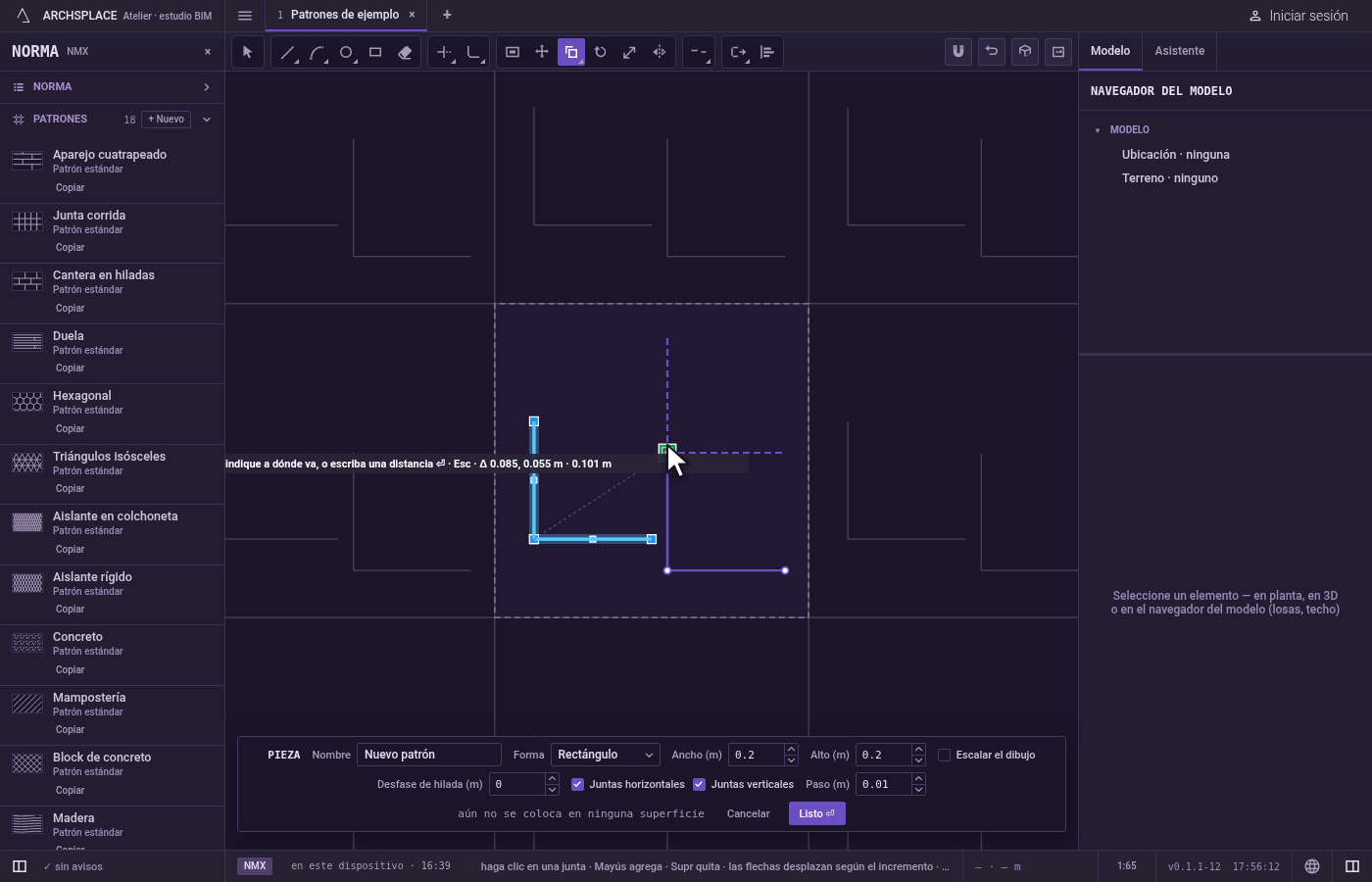
Task: Click the Move tool cross-arrows icon
Action: click(542, 52)
